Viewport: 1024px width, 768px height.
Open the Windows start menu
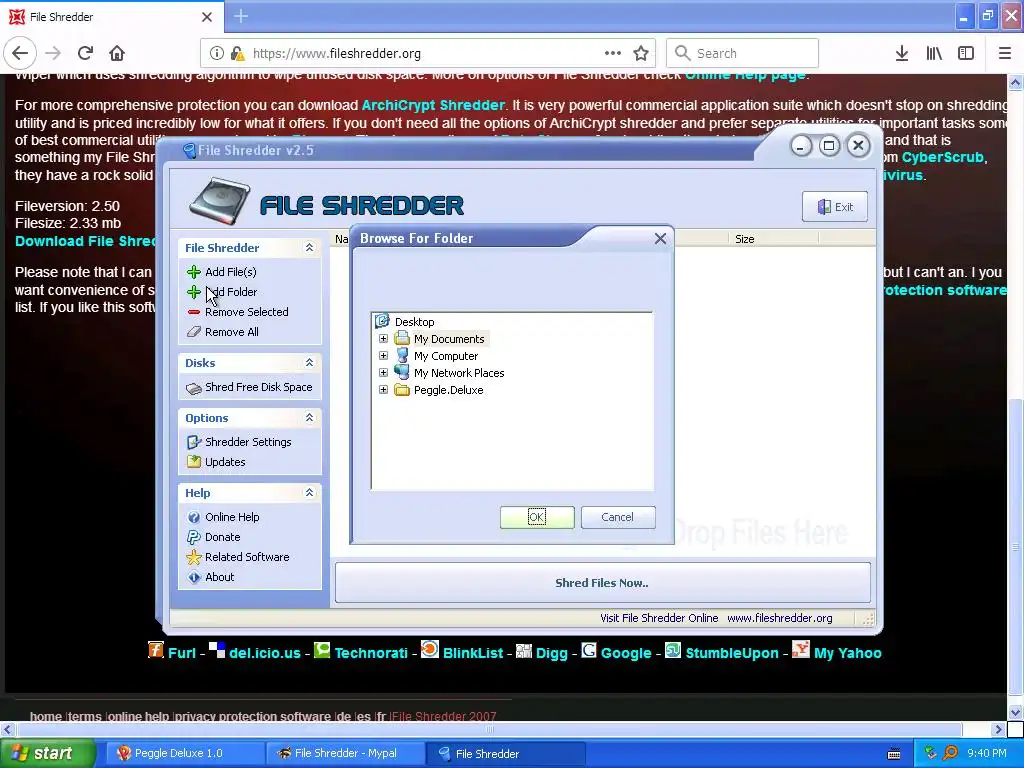[x=47, y=753]
